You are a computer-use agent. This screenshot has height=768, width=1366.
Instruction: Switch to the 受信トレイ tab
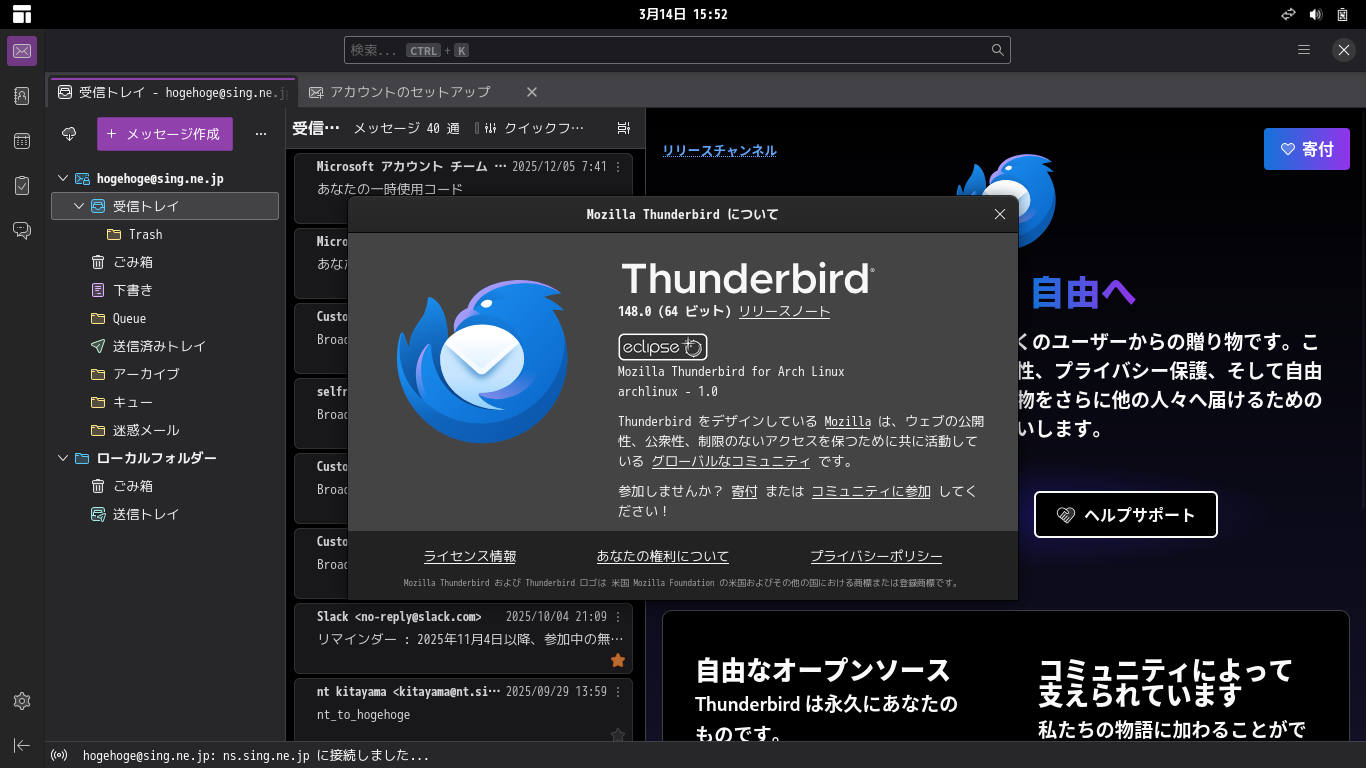click(x=172, y=92)
